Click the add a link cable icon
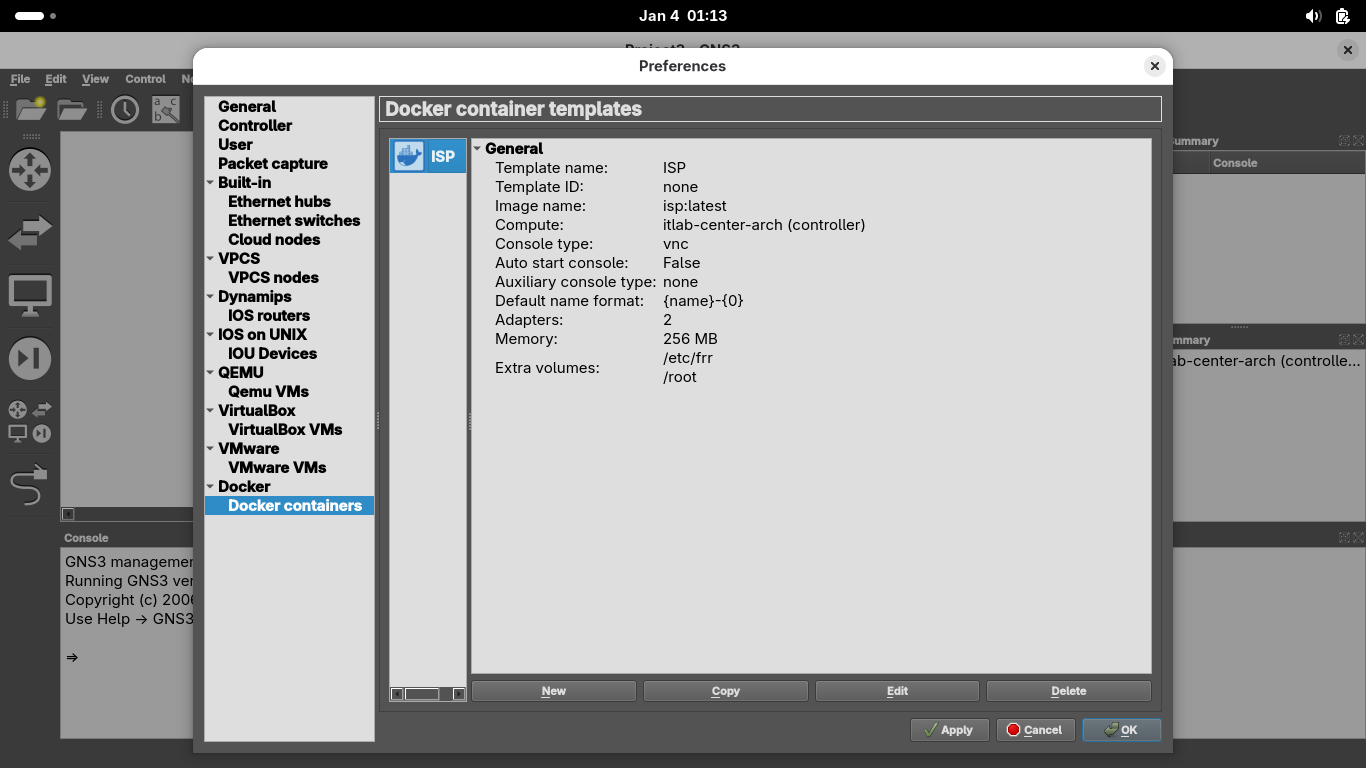The width and height of the screenshot is (1366, 768). pyautogui.click(x=29, y=486)
